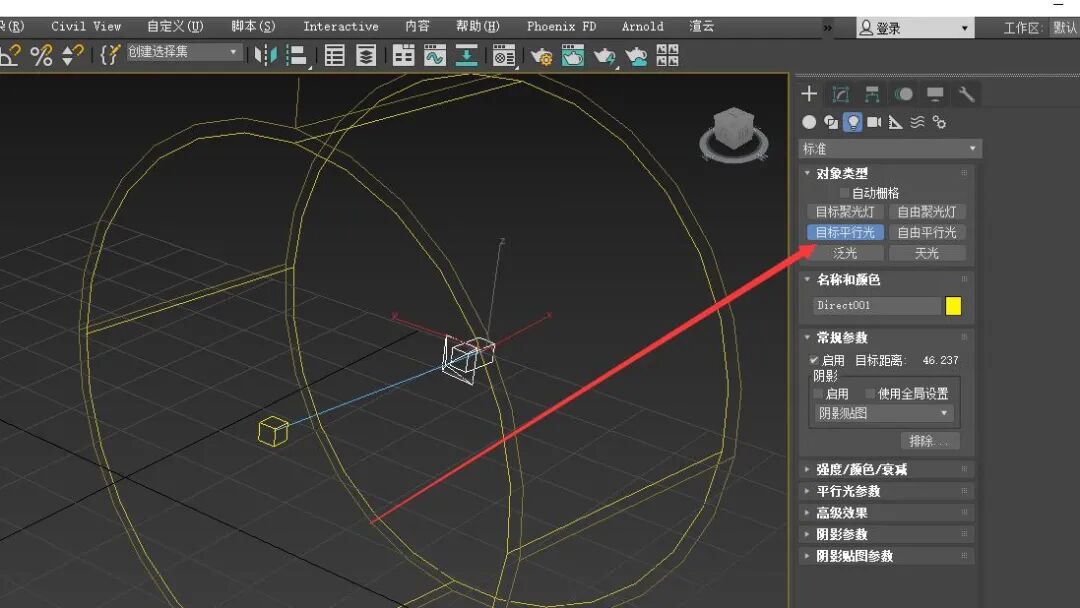Open the Arnold menu
This screenshot has height=608, width=1080.
tap(643, 26)
